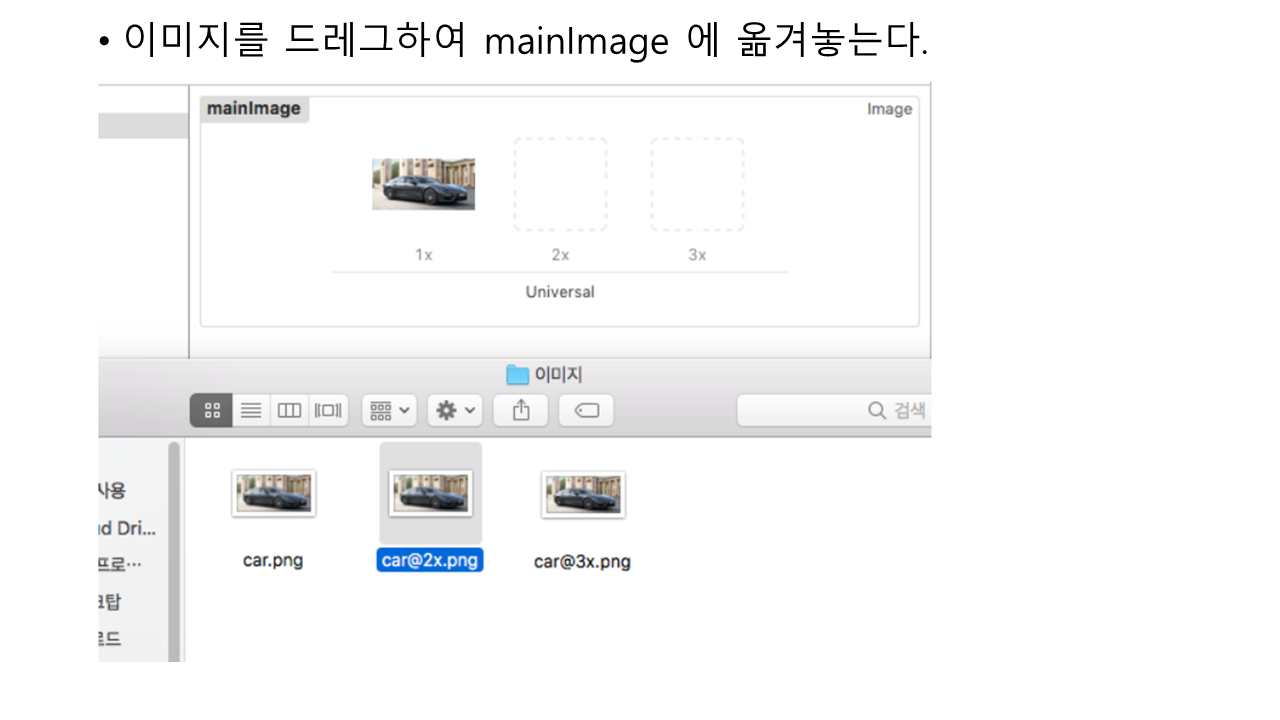
Task: Open the item arrangement dropdown
Action: (x=389, y=410)
